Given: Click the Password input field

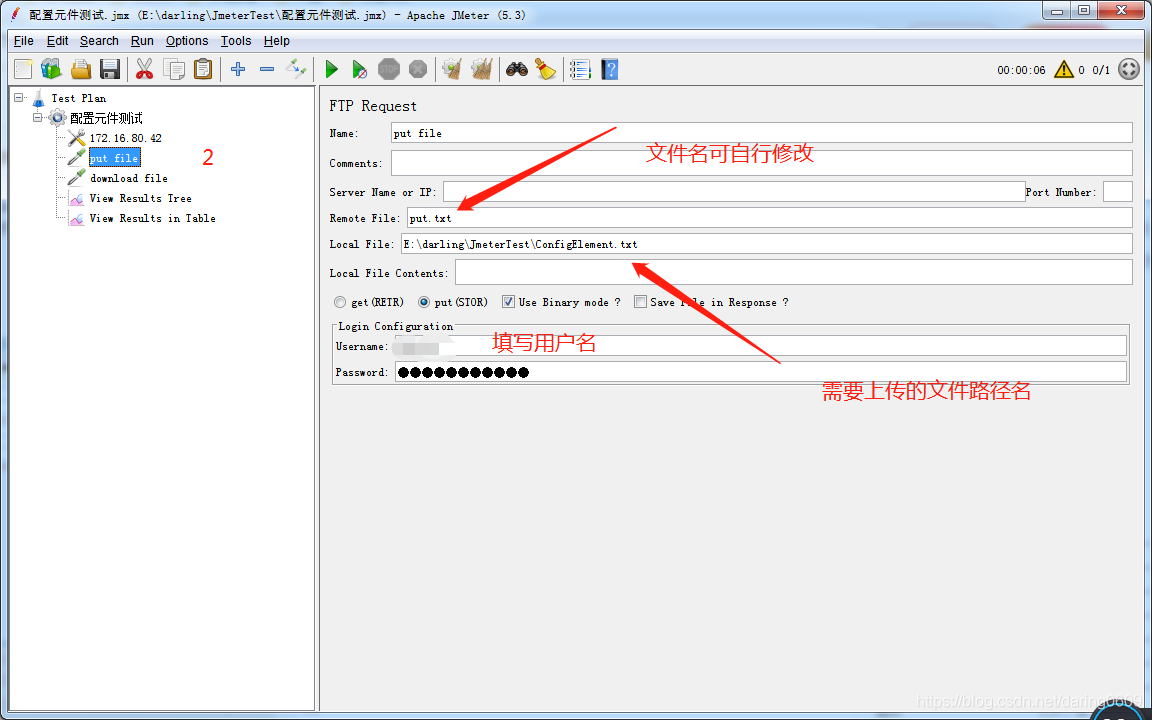Looking at the screenshot, I should [760, 372].
